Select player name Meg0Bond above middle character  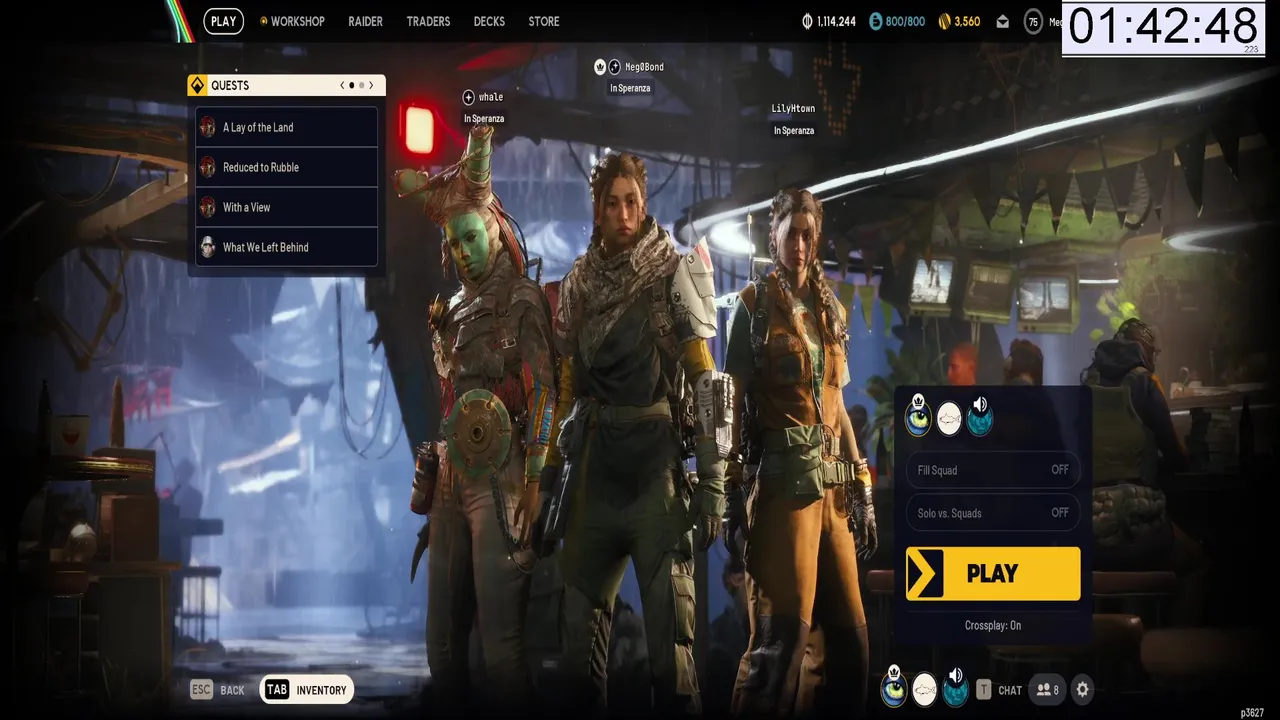pos(644,67)
